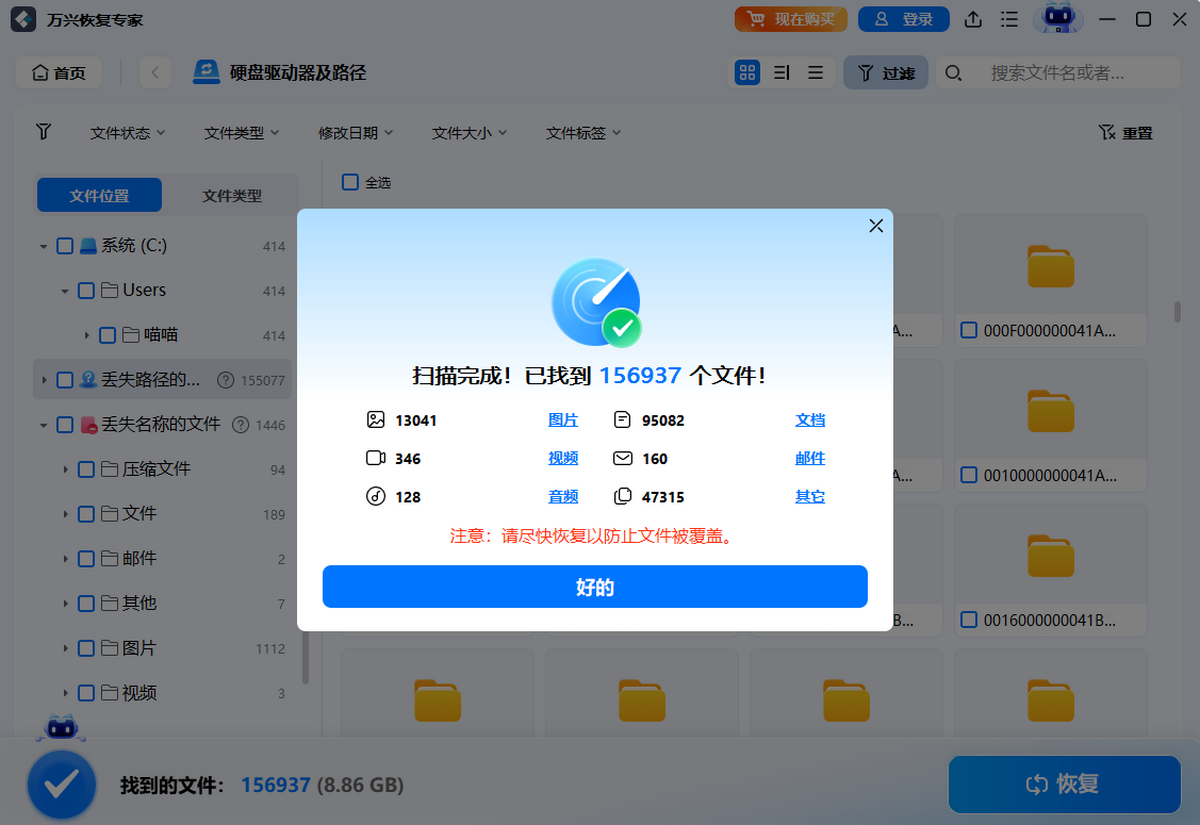Click the upload/share icon in title bar
The height and width of the screenshot is (825, 1200).
pos(972,20)
